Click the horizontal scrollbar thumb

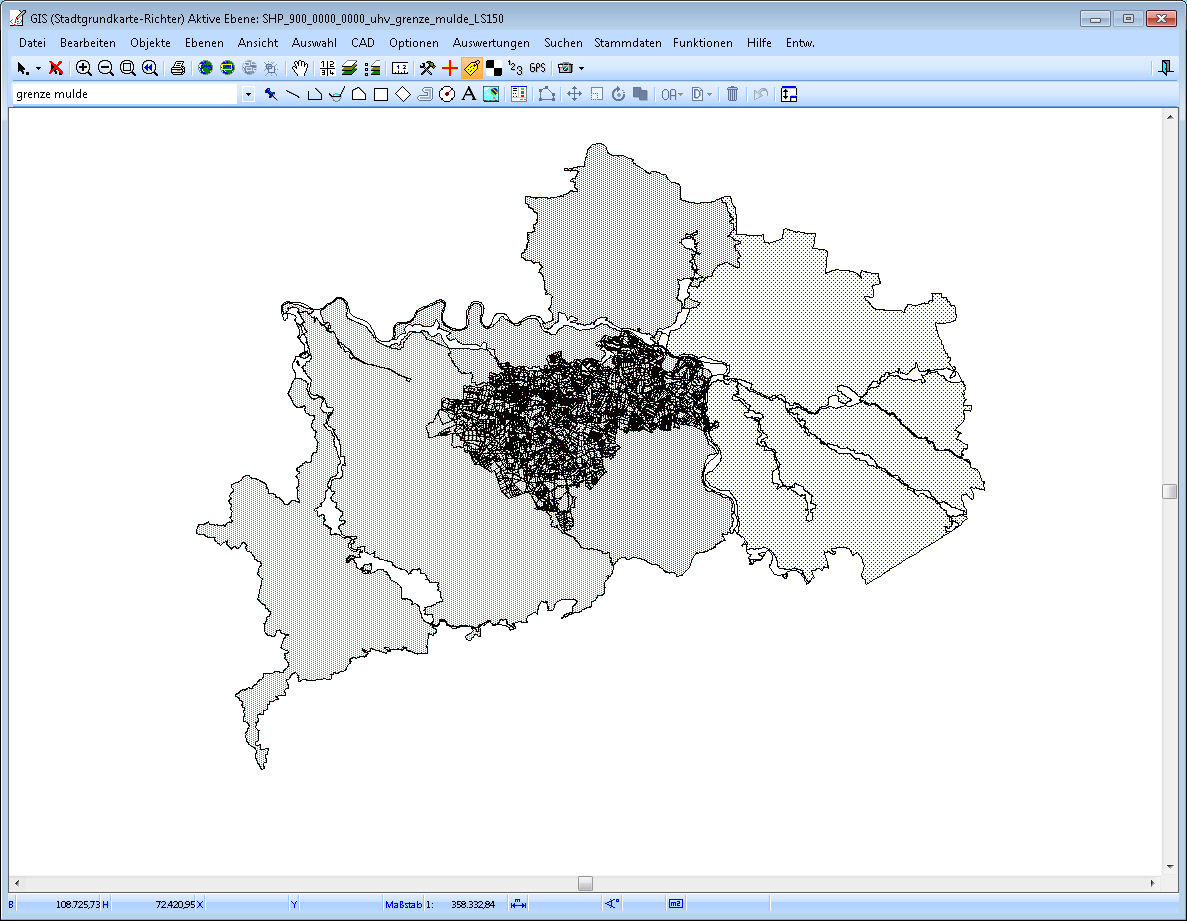585,883
